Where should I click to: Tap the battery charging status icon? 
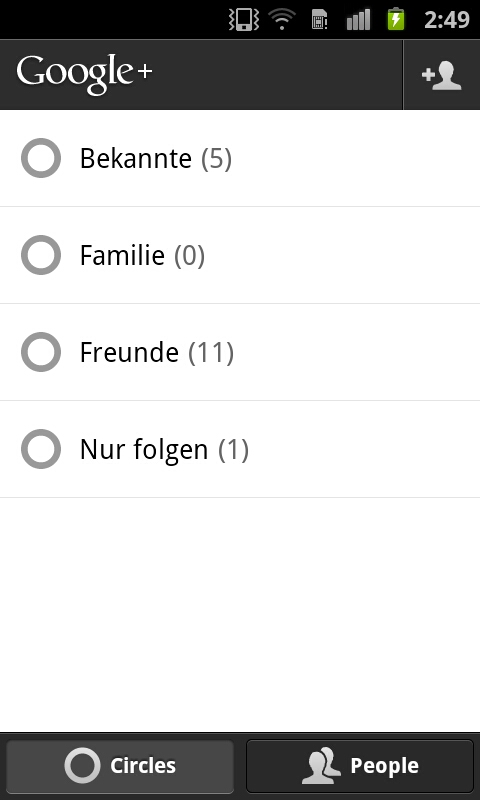[x=396, y=19]
